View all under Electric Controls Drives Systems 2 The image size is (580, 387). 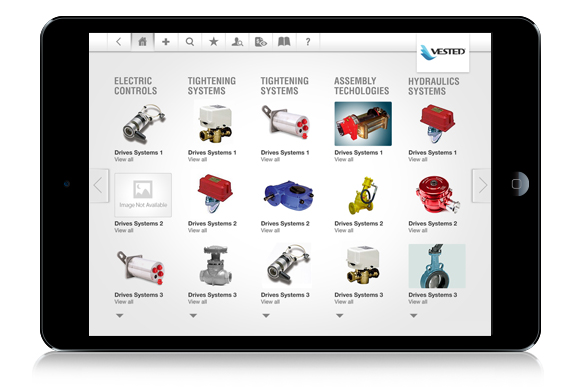click(x=124, y=230)
